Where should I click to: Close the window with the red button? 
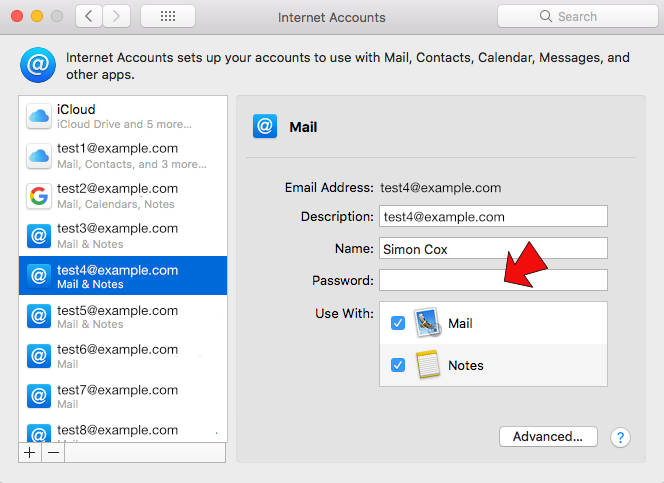[x=17, y=16]
